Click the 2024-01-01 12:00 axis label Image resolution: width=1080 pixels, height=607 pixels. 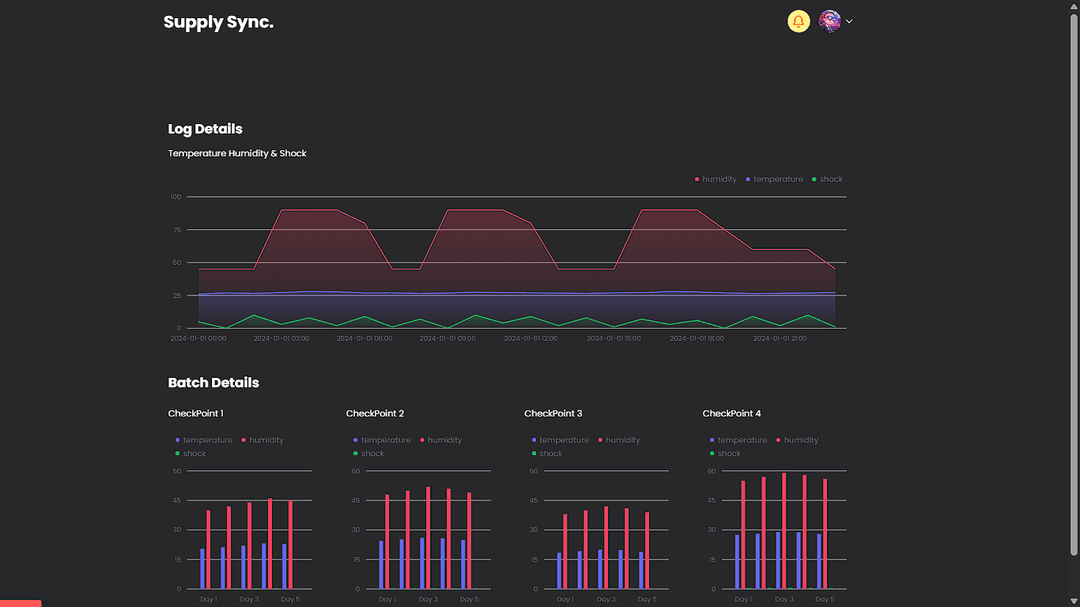tap(530, 338)
